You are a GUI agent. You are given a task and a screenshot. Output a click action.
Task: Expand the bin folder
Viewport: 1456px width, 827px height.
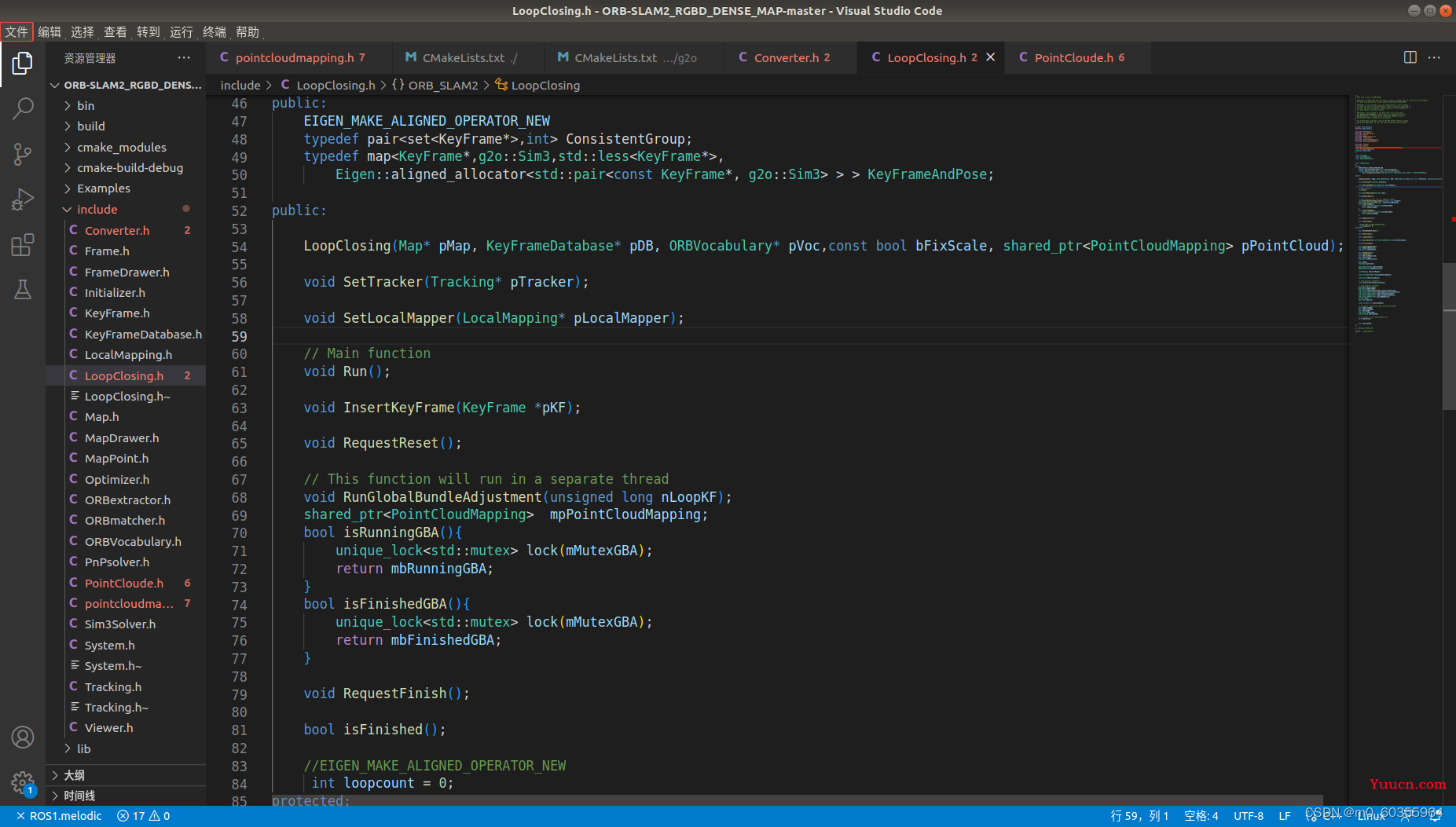point(126,105)
